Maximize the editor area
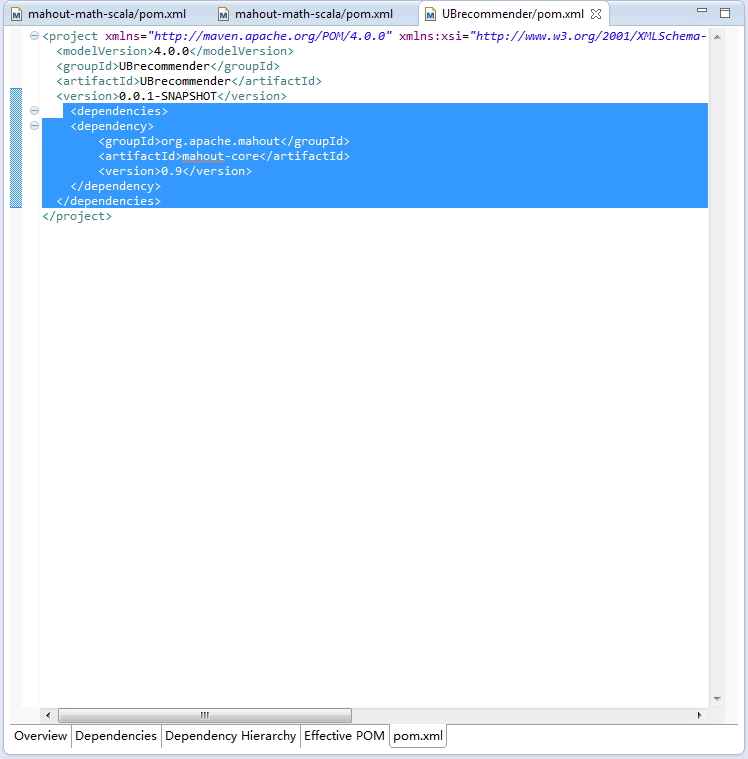This screenshot has height=759, width=748. (x=725, y=13)
